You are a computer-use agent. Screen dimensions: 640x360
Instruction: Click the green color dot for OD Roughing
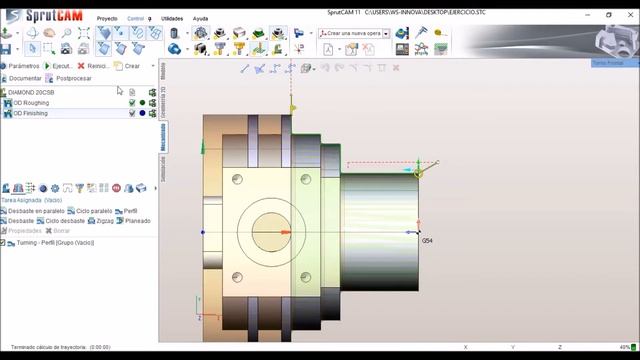tap(142, 103)
